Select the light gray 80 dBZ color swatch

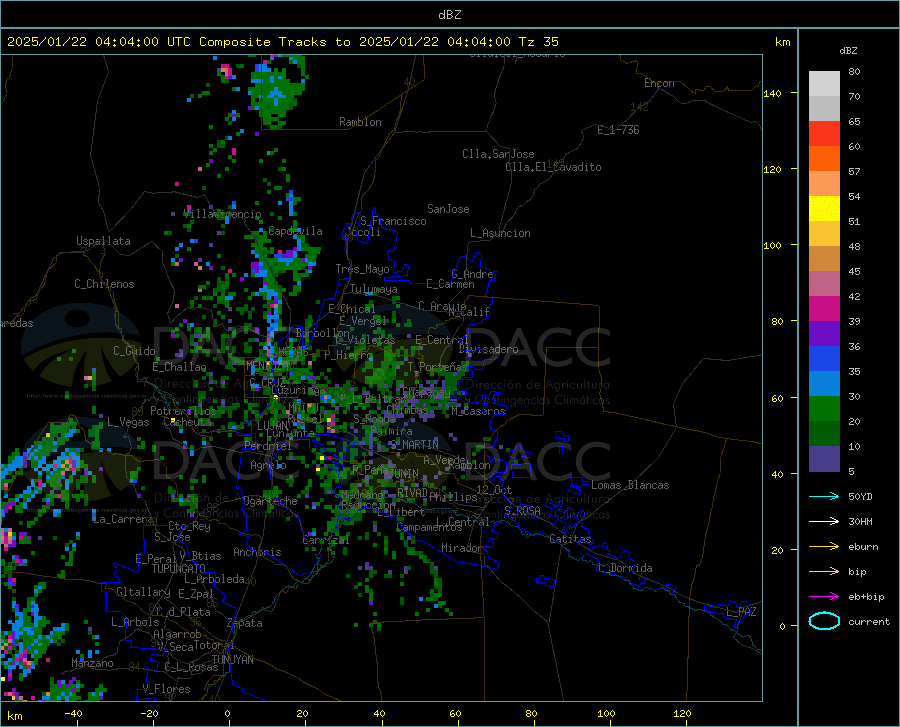(824, 84)
